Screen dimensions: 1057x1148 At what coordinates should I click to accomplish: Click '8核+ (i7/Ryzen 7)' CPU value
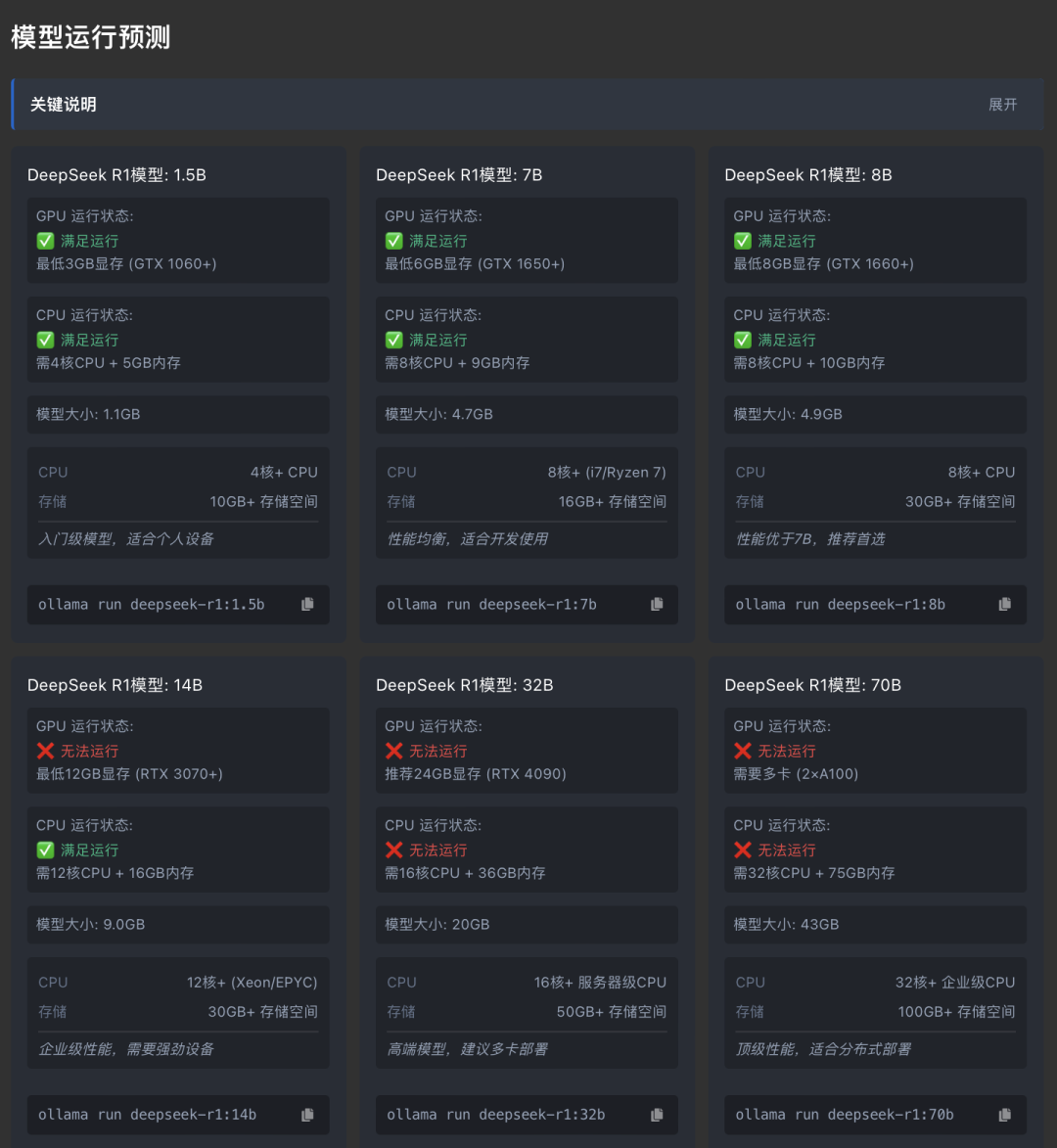point(607,473)
